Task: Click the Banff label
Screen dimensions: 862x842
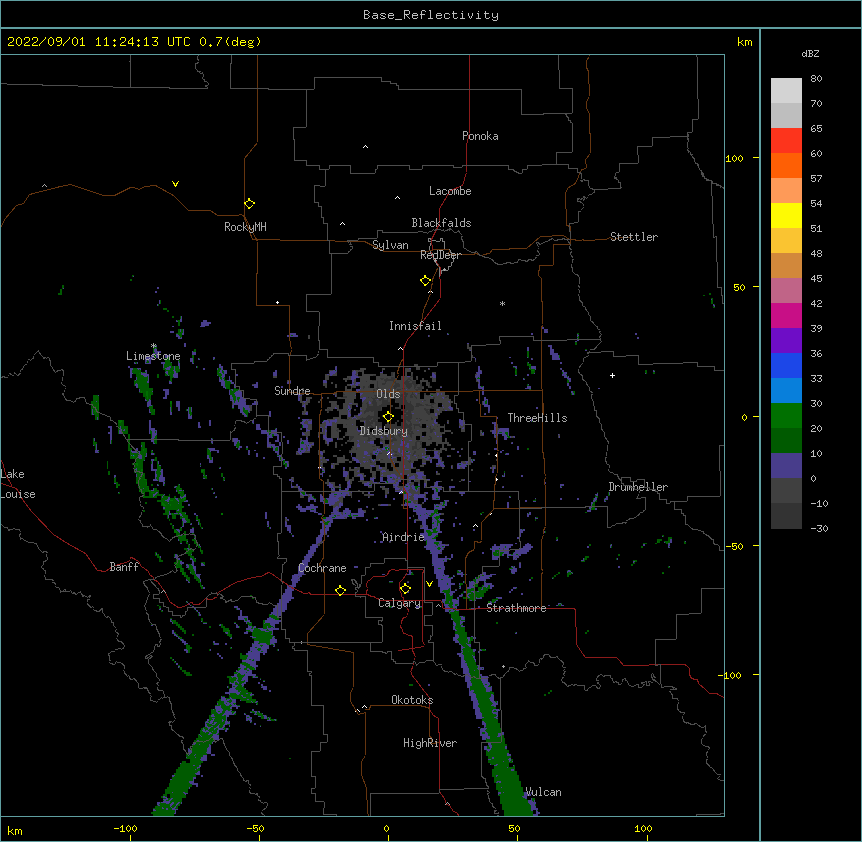Action: [x=124, y=567]
